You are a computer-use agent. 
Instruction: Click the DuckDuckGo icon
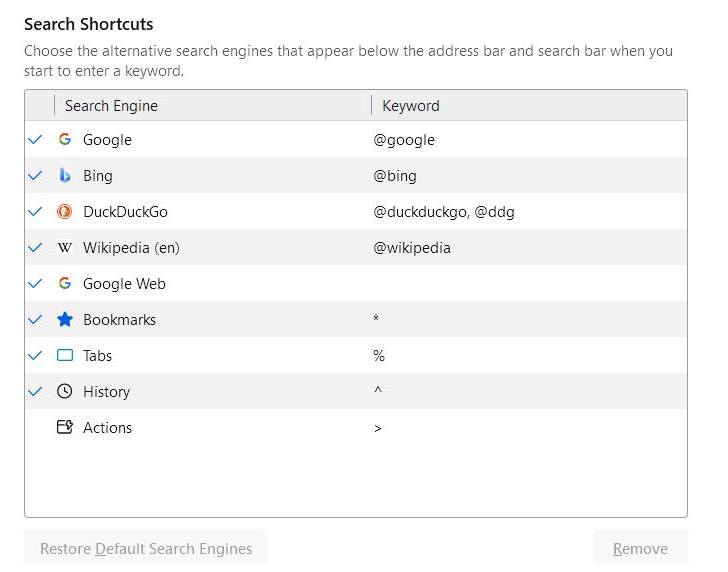click(x=65, y=212)
